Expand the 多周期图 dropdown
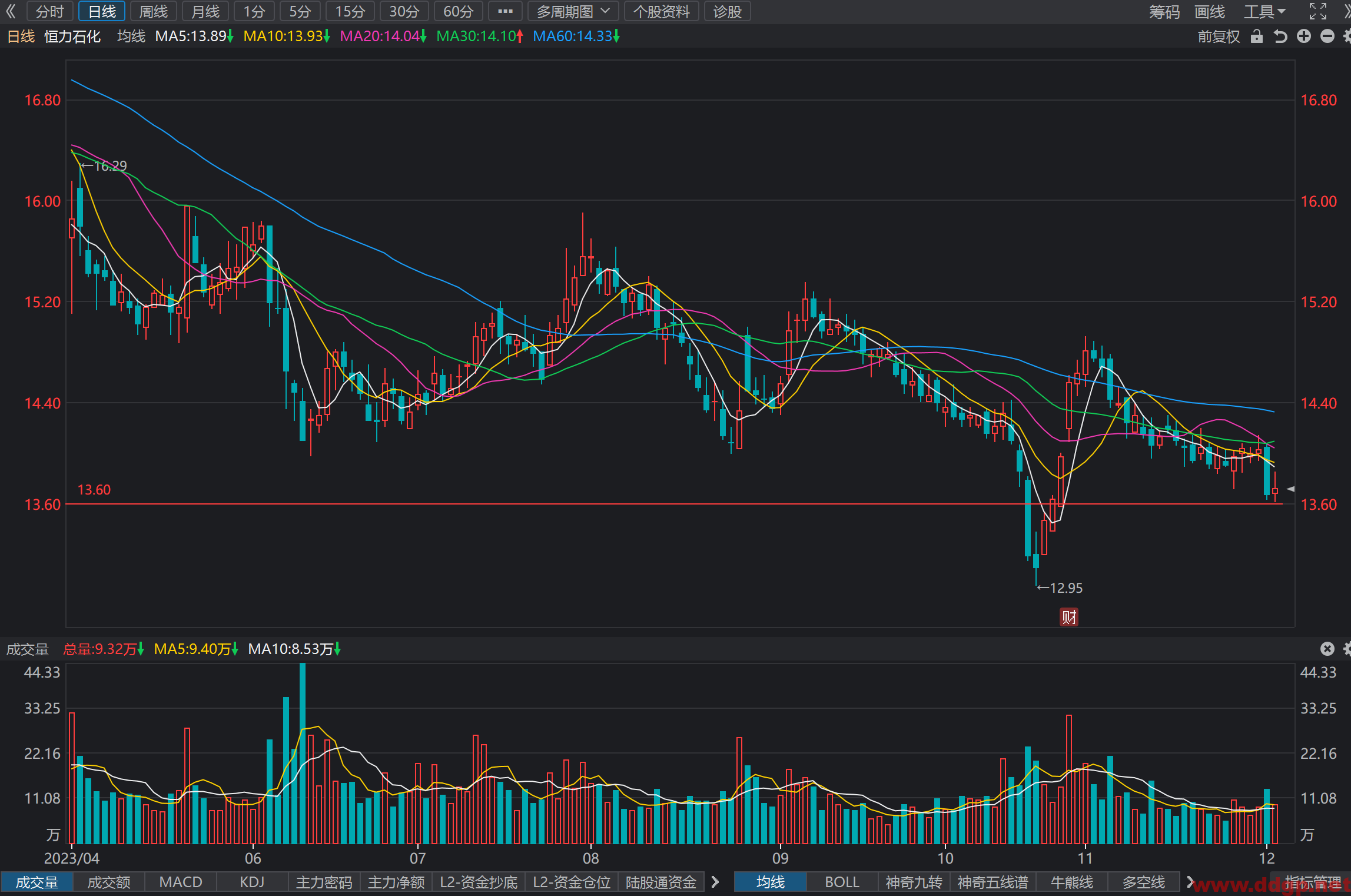 (573, 11)
